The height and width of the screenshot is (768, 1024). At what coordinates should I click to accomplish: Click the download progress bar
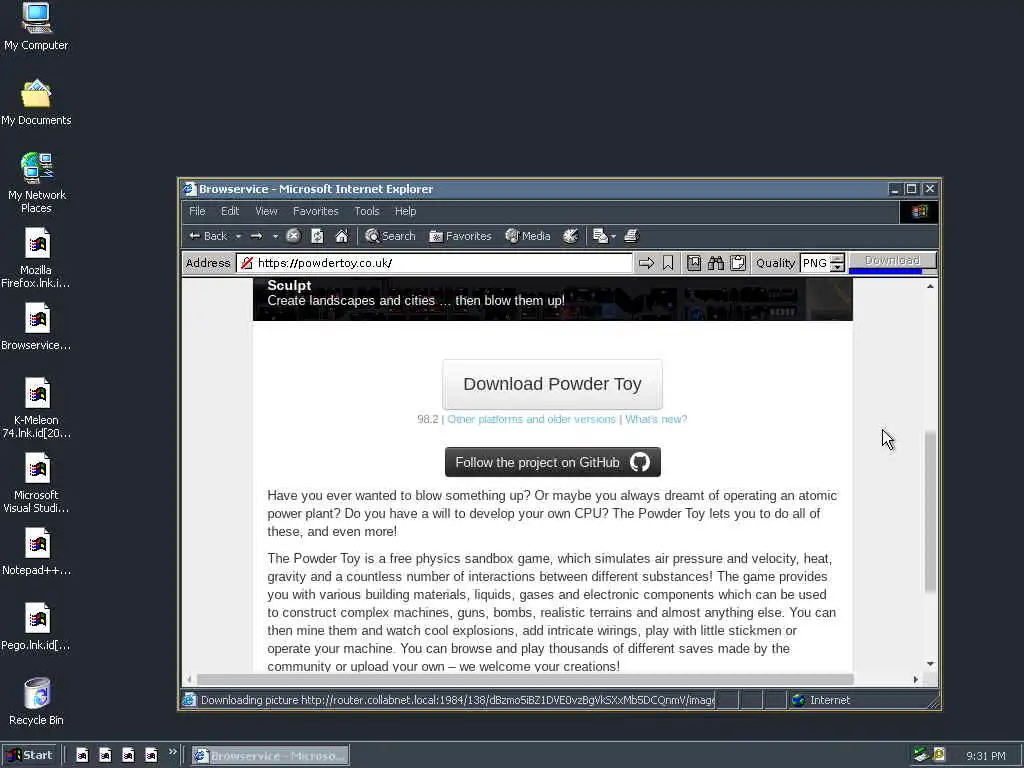(x=892, y=271)
